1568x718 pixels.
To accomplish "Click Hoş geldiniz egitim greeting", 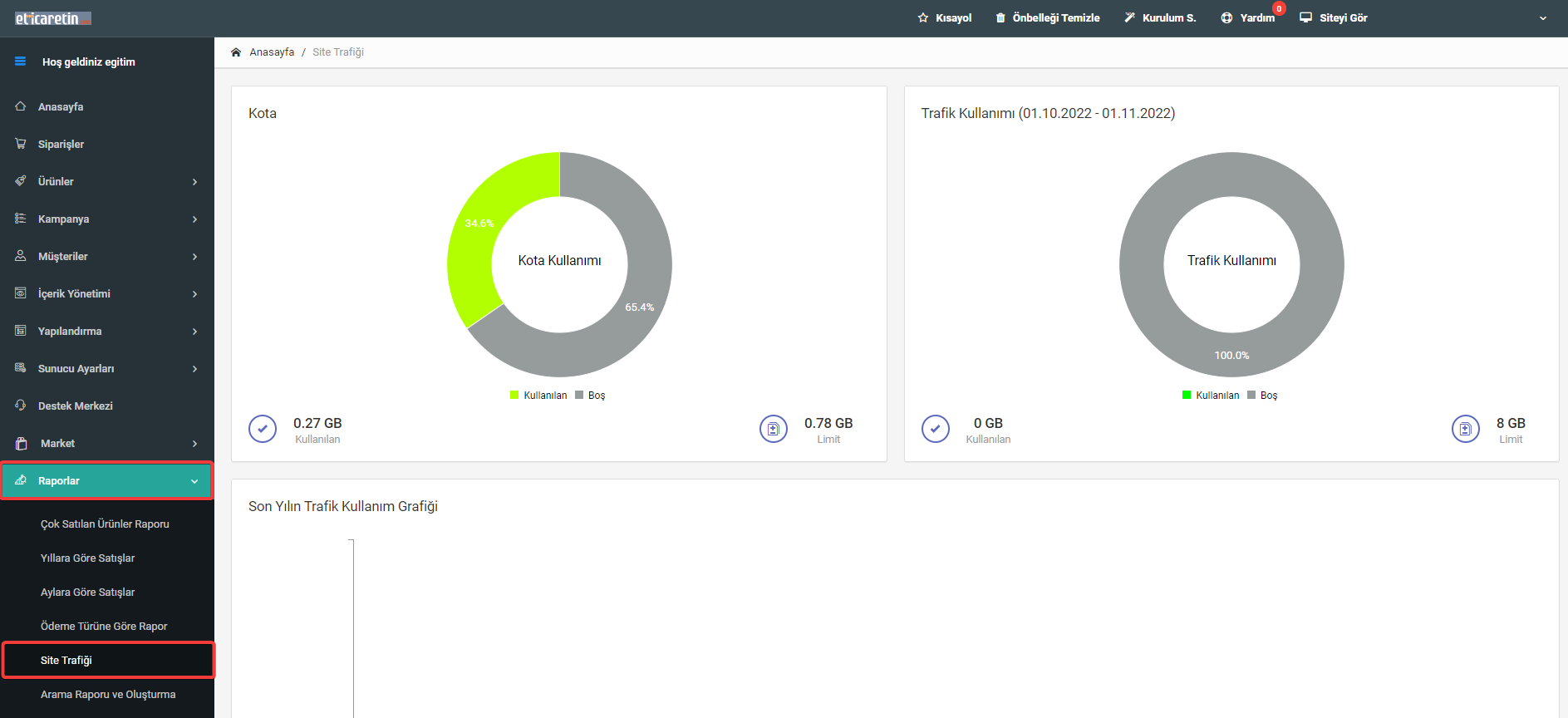I will [x=89, y=61].
